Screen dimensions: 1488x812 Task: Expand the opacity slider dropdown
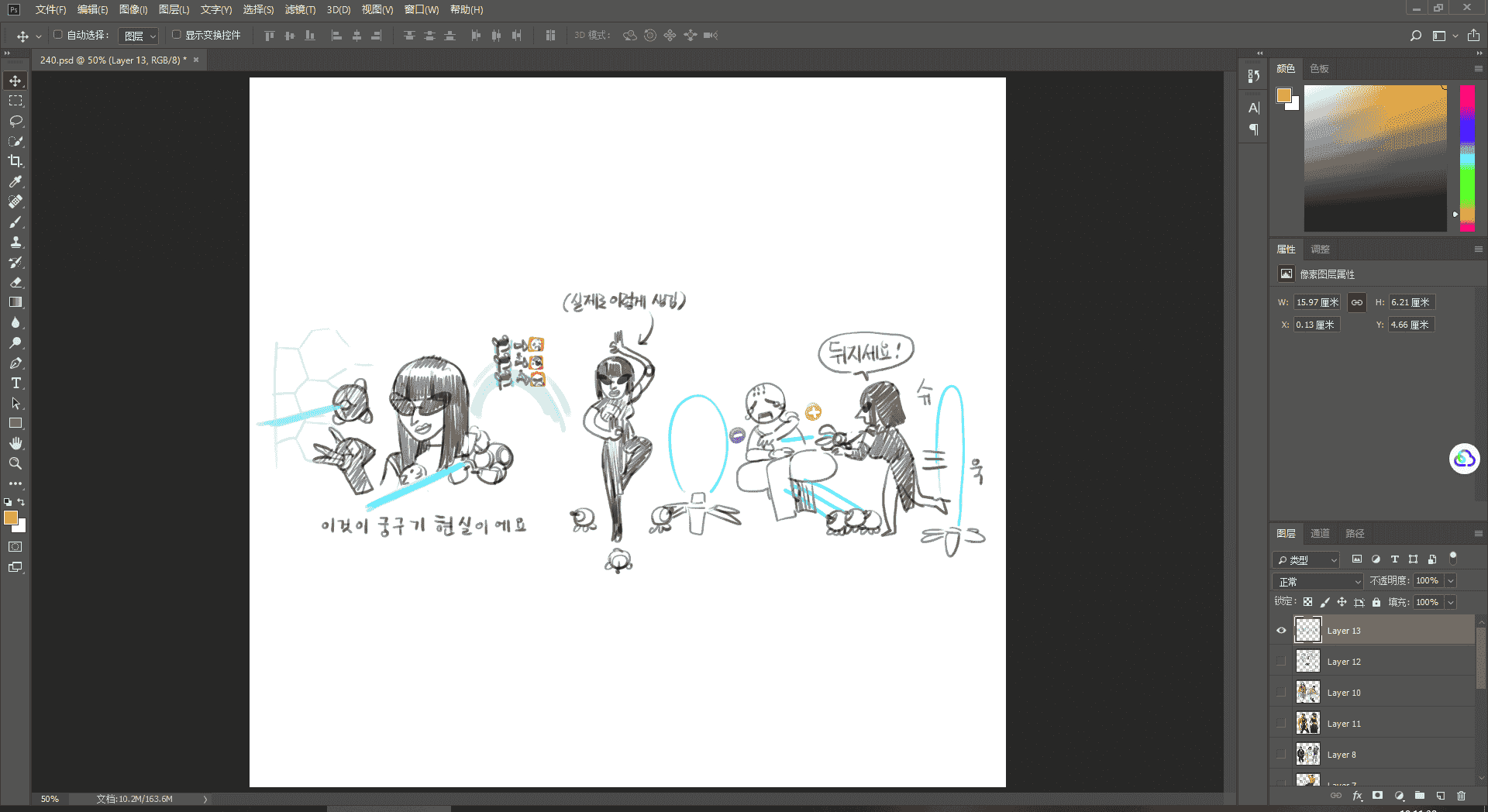tap(1451, 580)
